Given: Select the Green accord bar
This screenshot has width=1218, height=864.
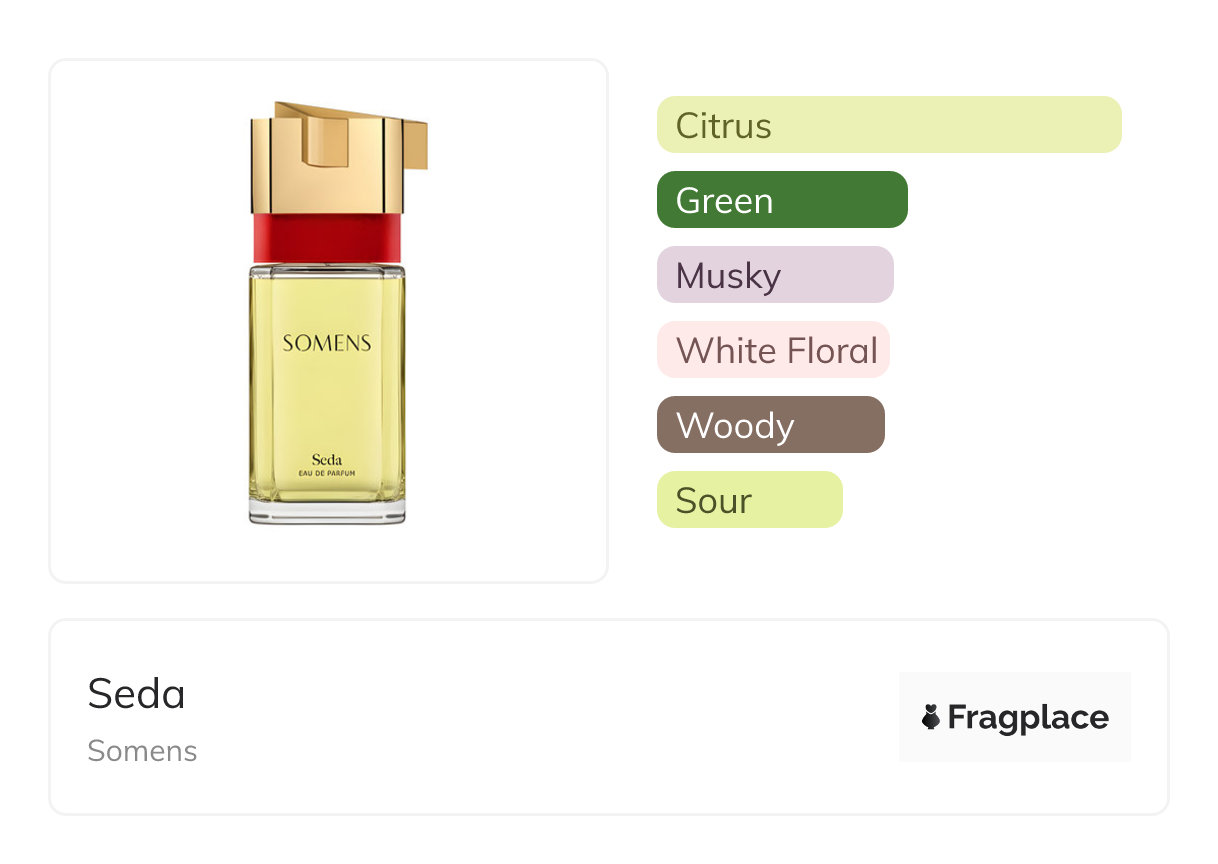Looking at the screenshot, I should point(782,200).
